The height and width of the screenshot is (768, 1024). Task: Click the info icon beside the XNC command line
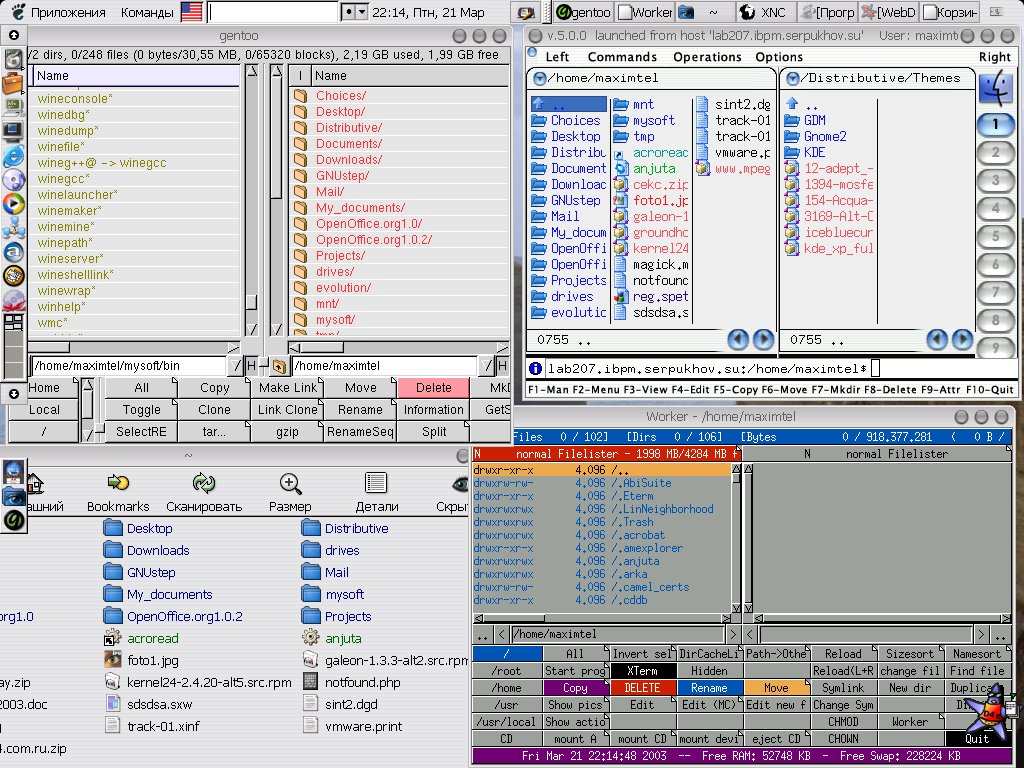(535, 368)
